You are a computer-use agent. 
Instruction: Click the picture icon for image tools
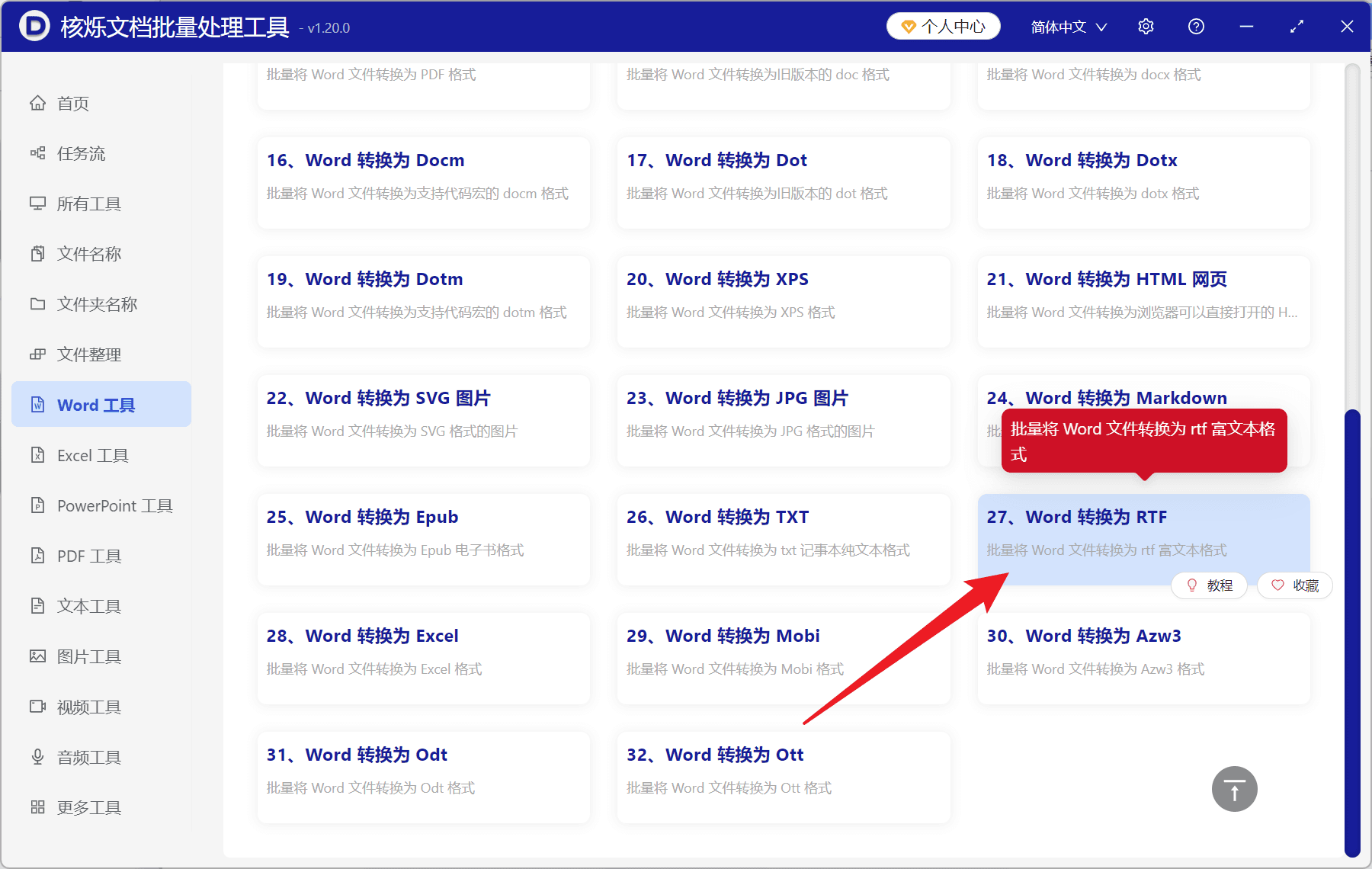click(x=37, y=656)
